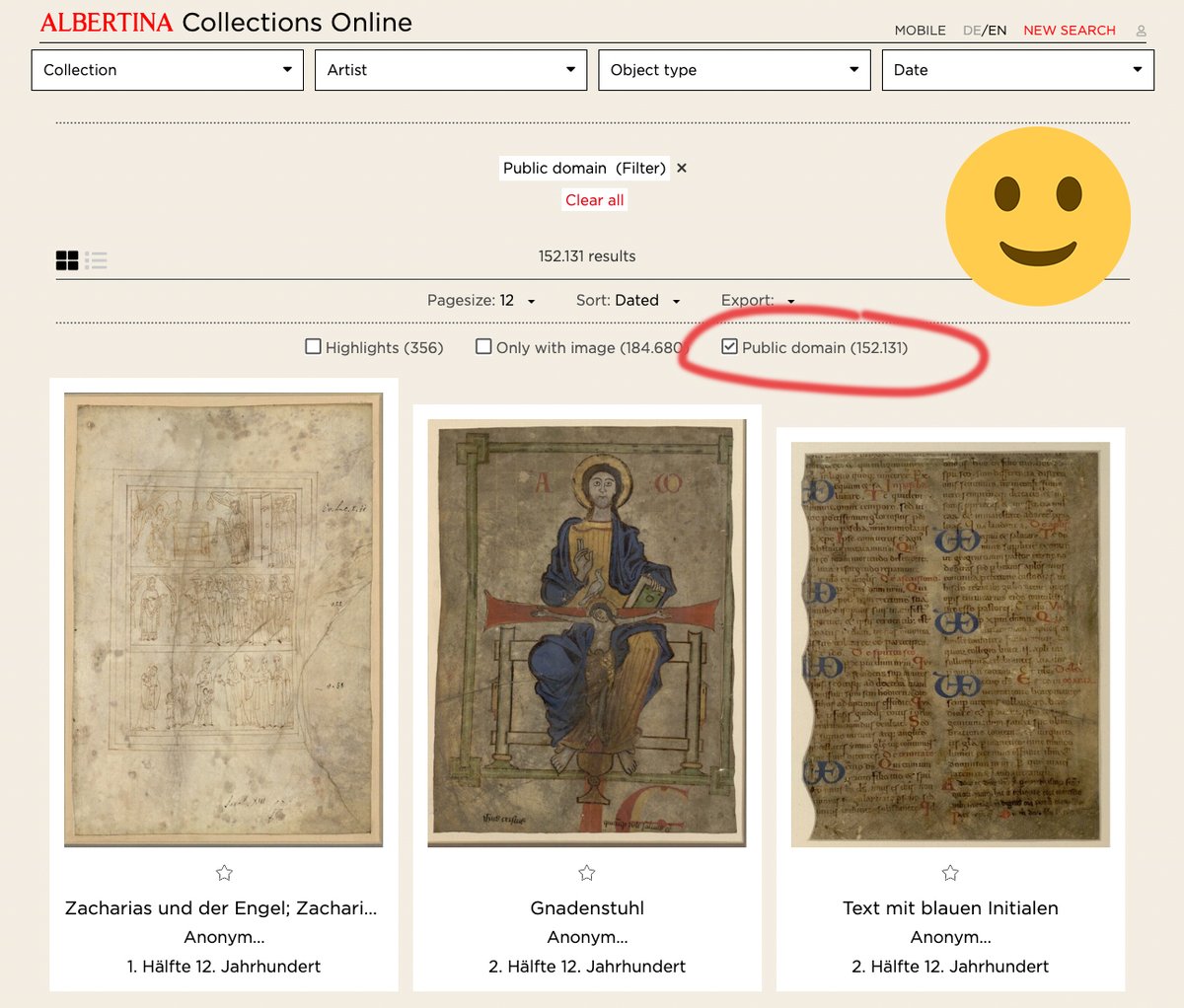1184x1008 pixels.
Task: Star the Gnadenstuhl artwork
Action: coord(586,872)
